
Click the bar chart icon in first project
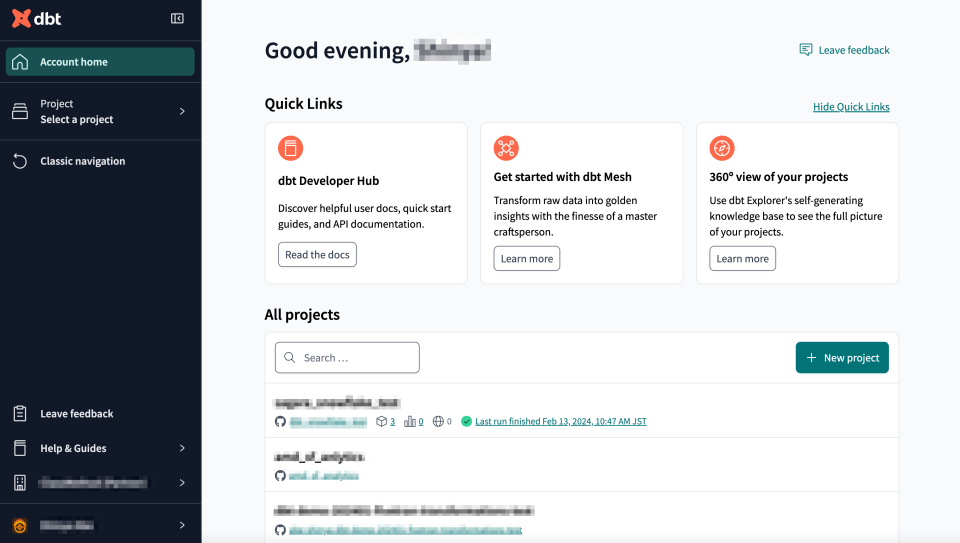[409, 422]
